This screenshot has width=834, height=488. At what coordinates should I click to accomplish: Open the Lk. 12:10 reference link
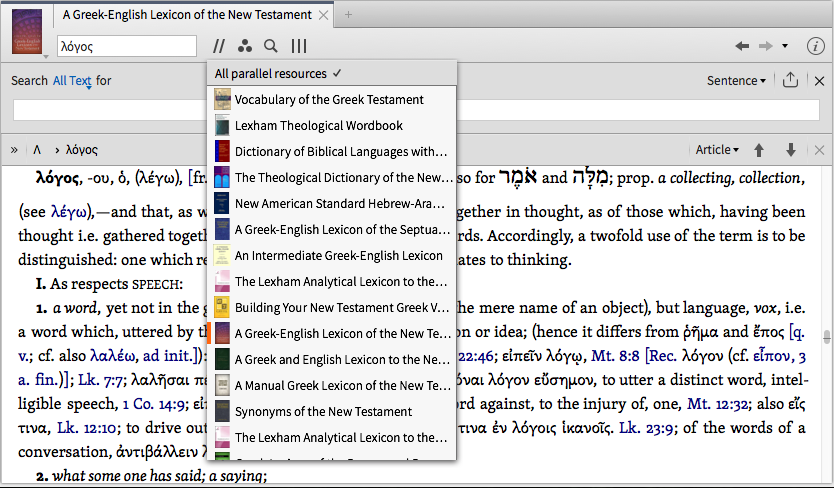tap(87, 428)
